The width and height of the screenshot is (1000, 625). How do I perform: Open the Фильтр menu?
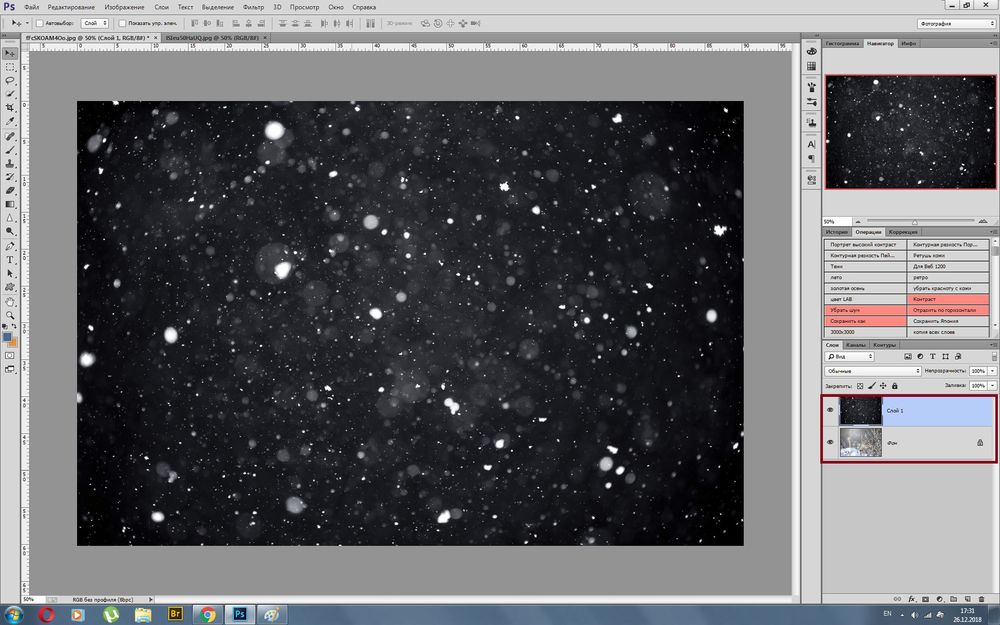click(253, 7)
